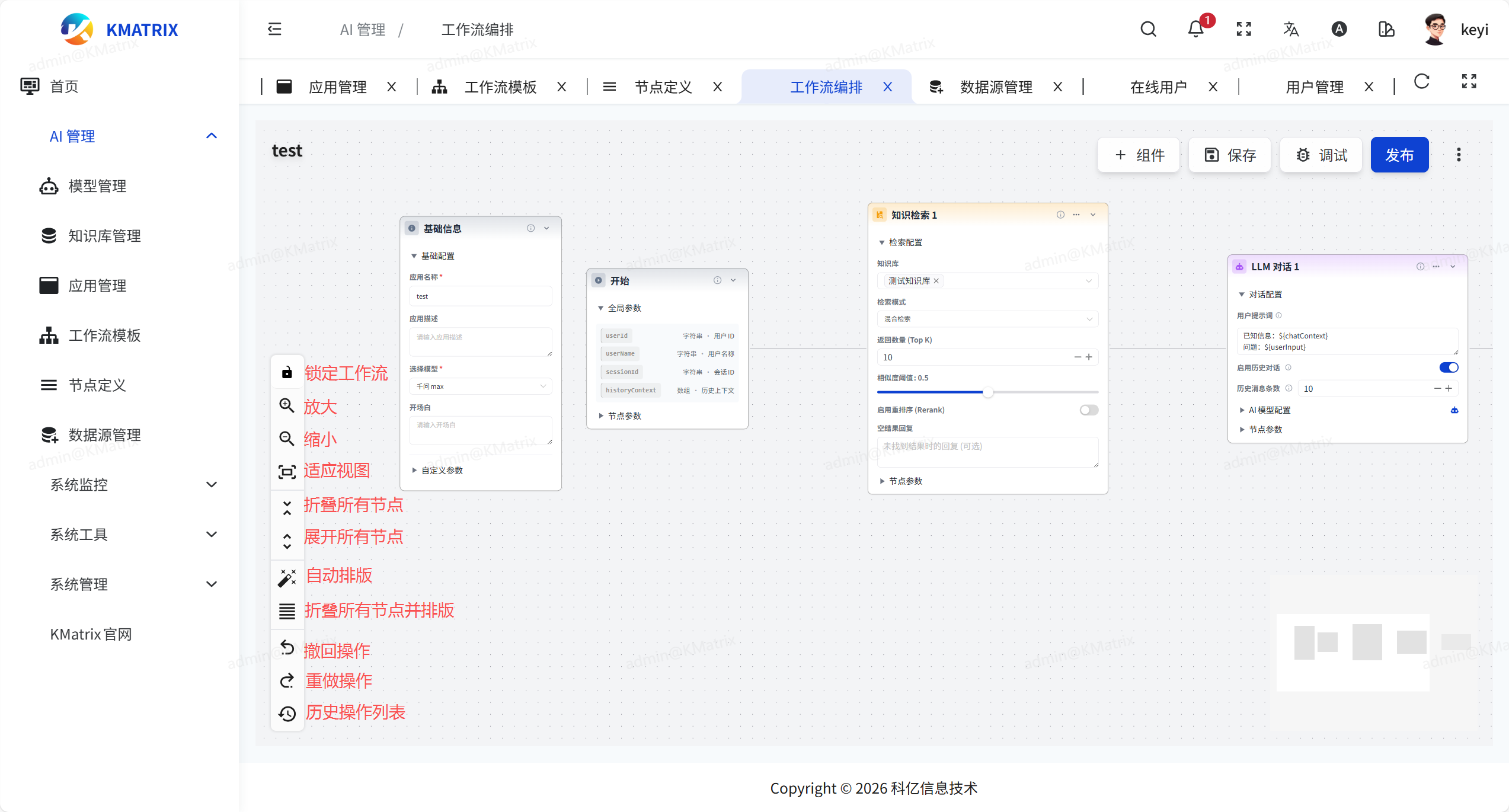Click the 保存 save button

[x=1230, y=155]
